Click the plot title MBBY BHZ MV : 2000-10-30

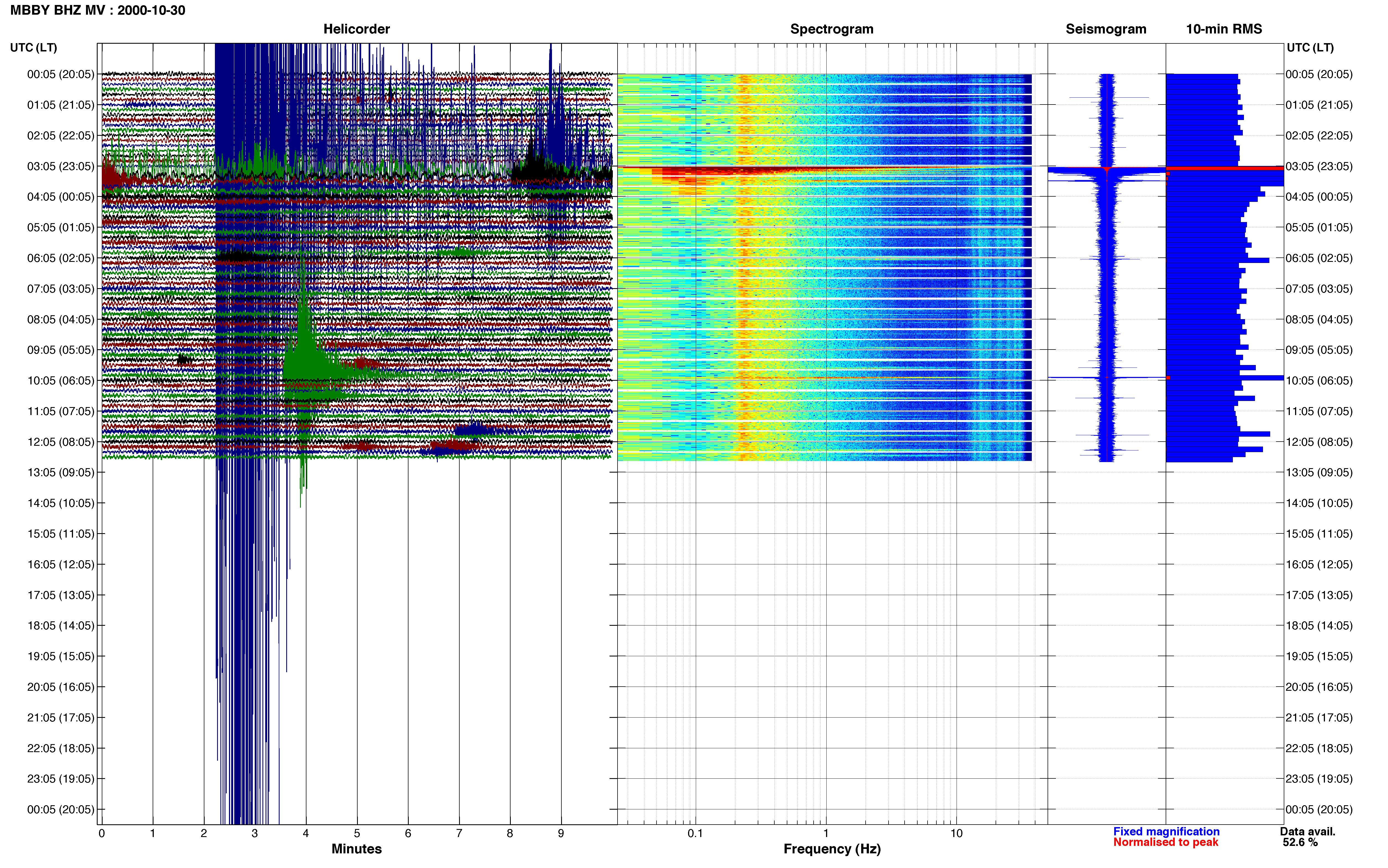point(98,10)
